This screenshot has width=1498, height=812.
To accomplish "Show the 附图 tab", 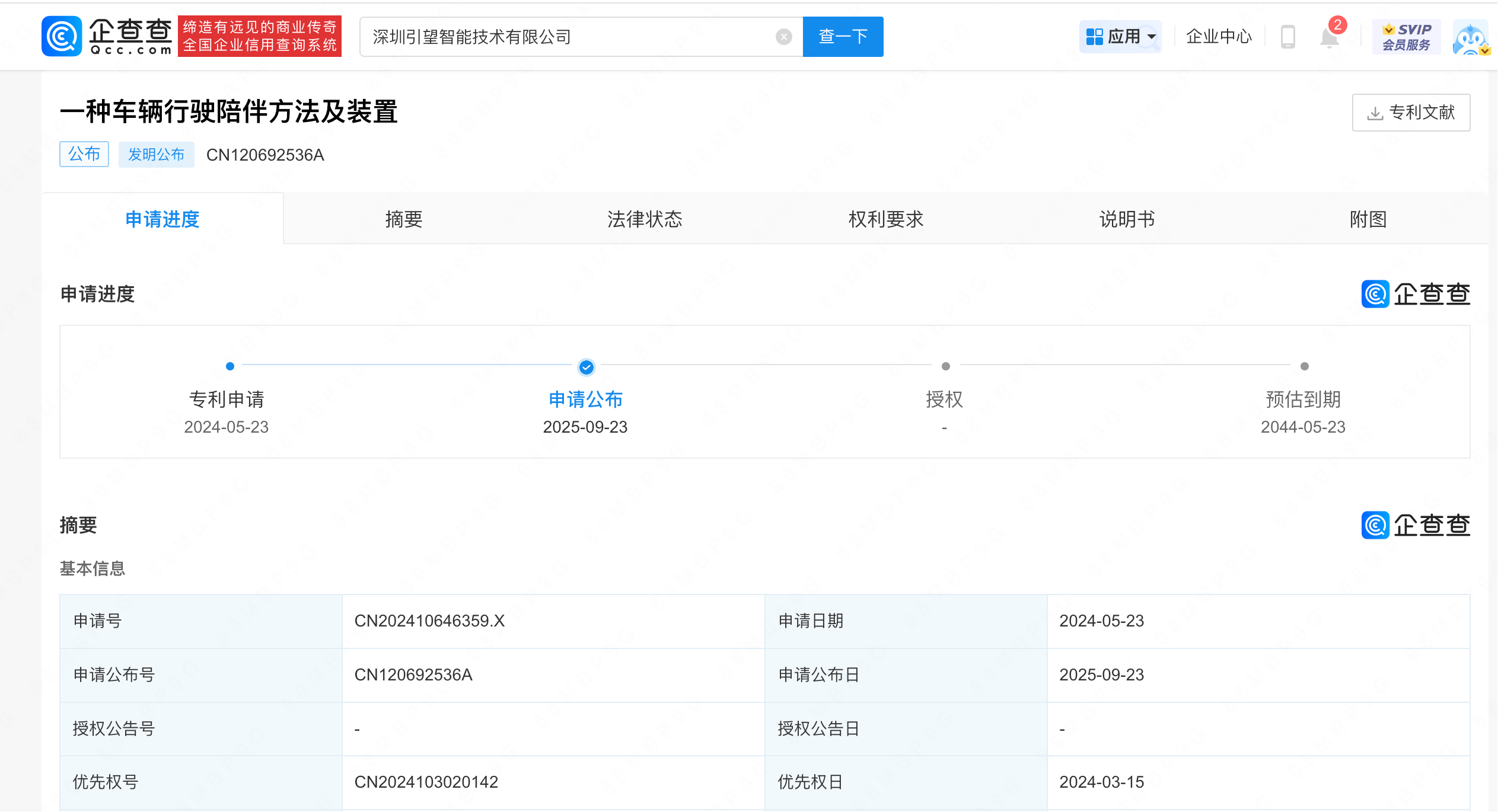I will tap(1368, 219).
